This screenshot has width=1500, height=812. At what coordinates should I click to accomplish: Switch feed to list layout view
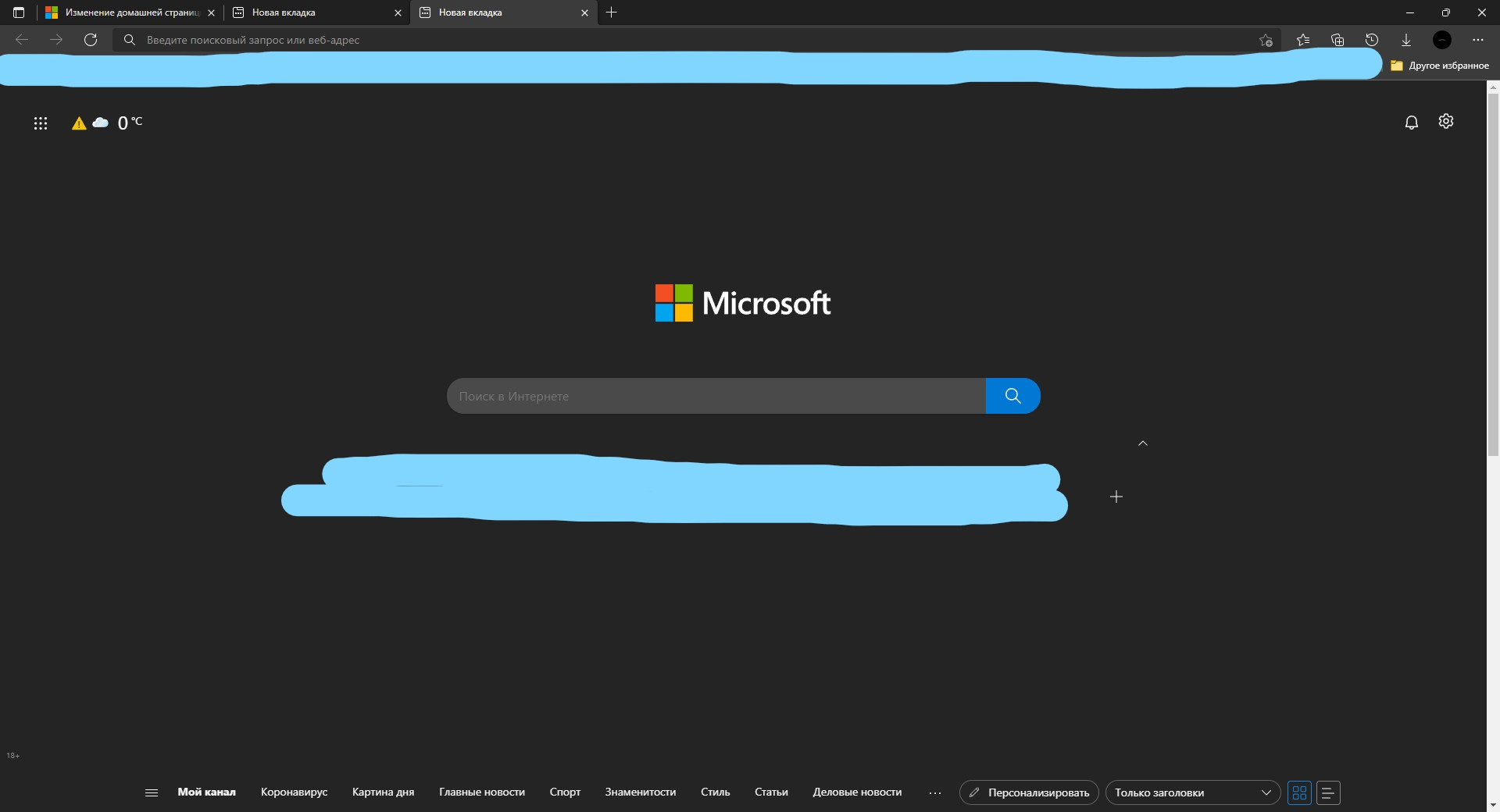pyautogui.click(x=1328, y=792)
